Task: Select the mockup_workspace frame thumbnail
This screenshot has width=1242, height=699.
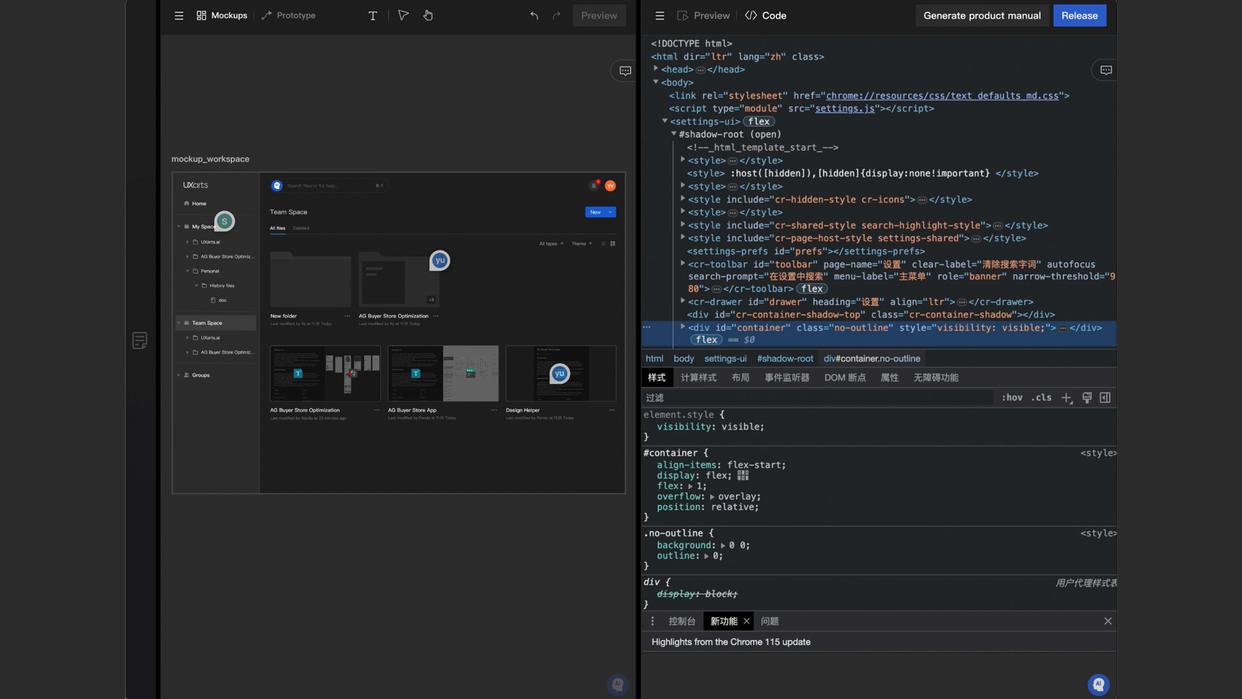Action: [x=399, y=333]
